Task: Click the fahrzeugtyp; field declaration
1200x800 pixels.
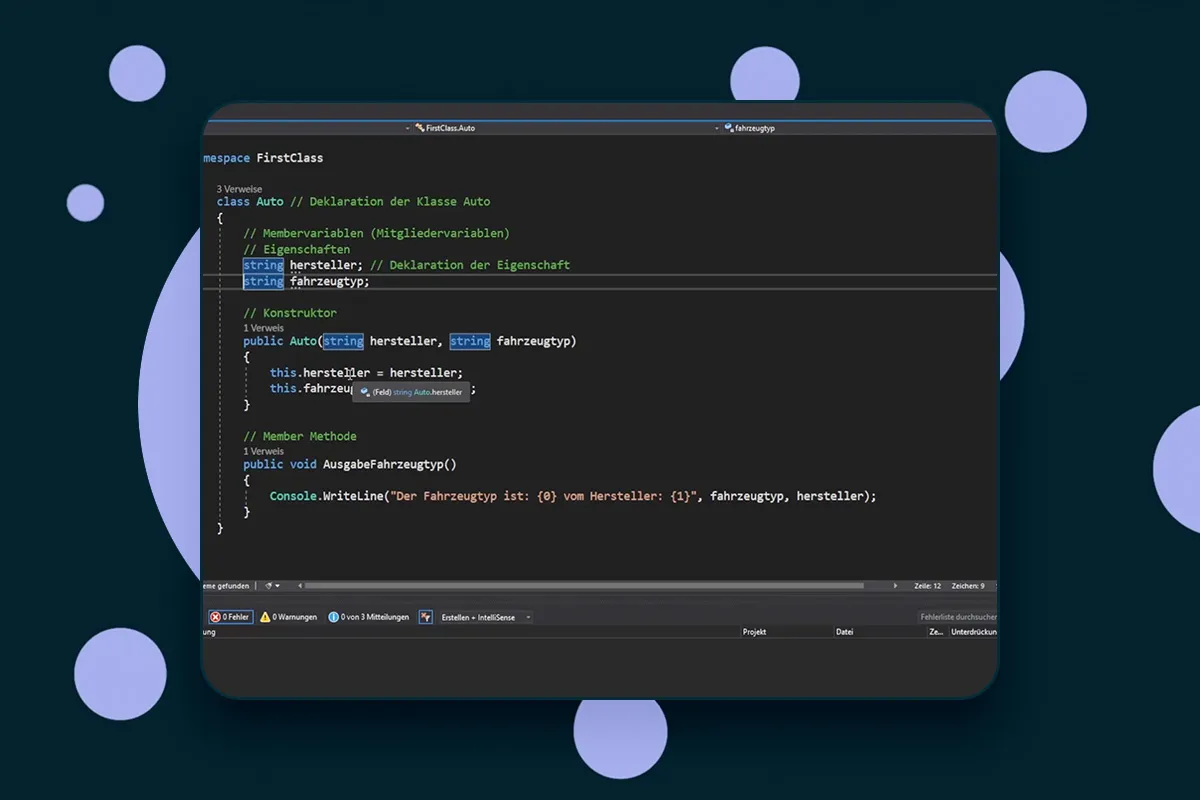Action: 330,281
